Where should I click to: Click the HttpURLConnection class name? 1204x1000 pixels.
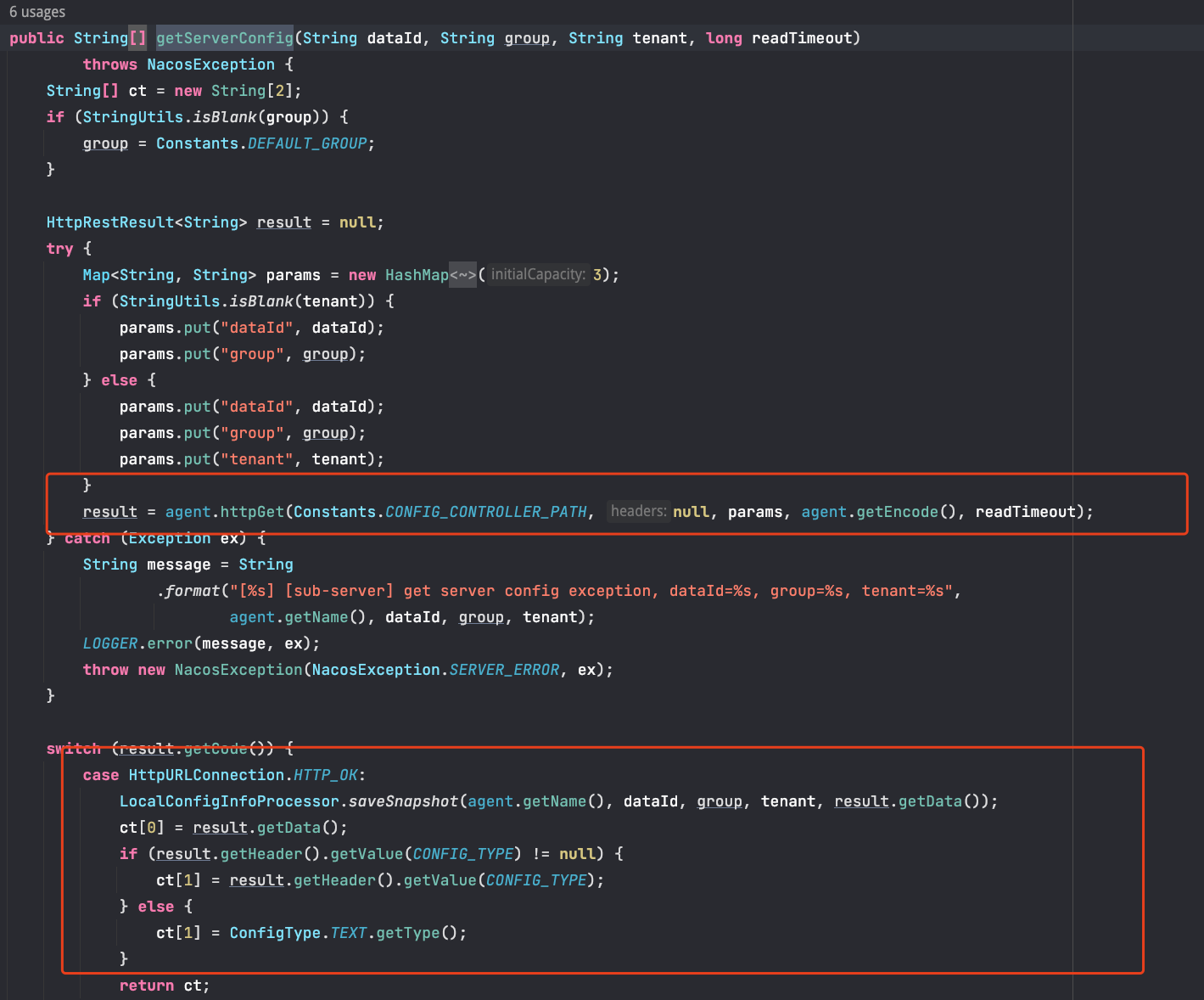pyautogui.click(x=206, y=775)
